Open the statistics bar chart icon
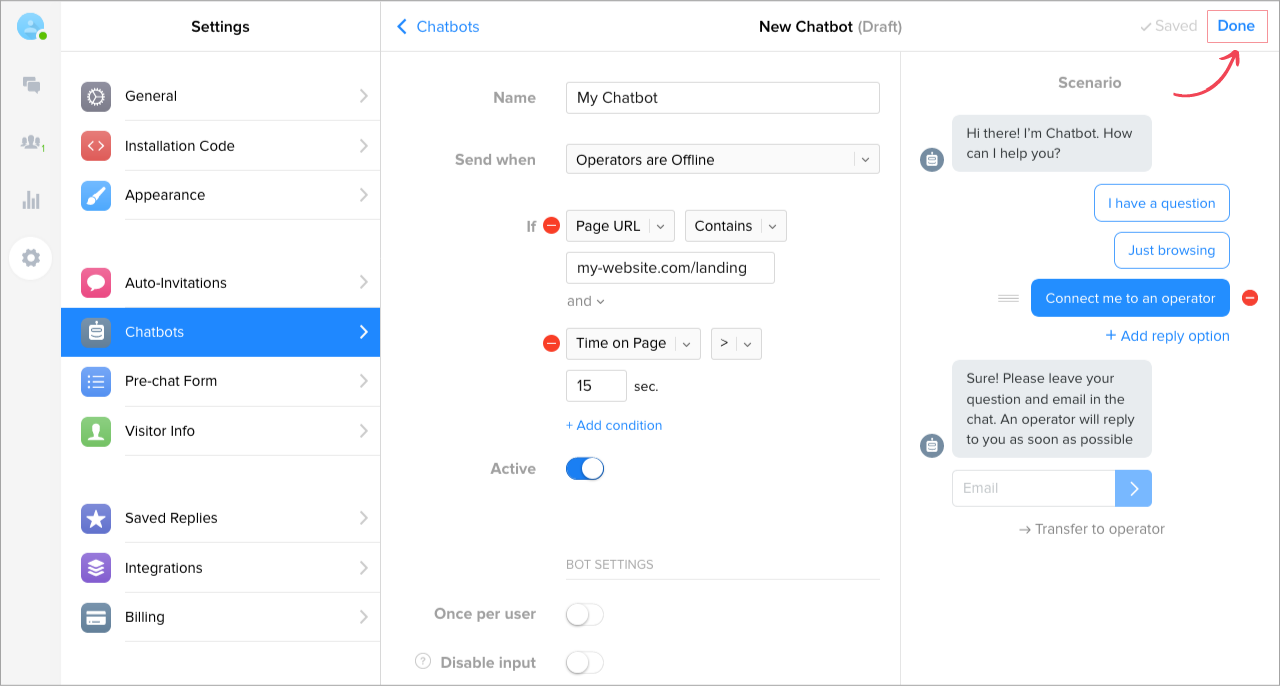1280x686 pixels. coord(31,200)
